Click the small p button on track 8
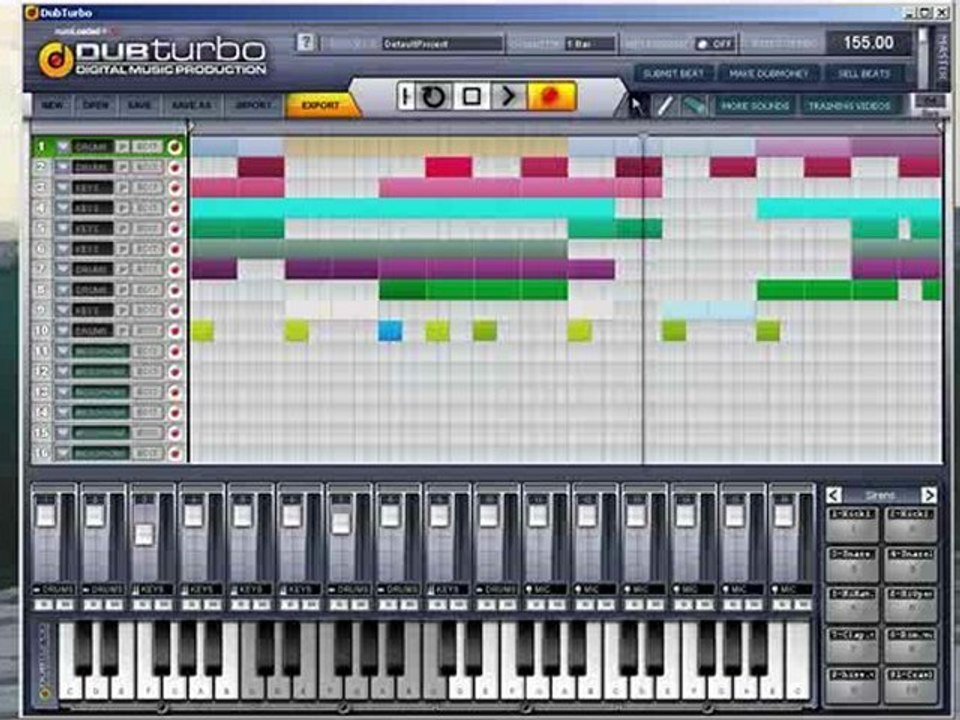This screenshot has width=960, height=720. click(x=122, y=290)
